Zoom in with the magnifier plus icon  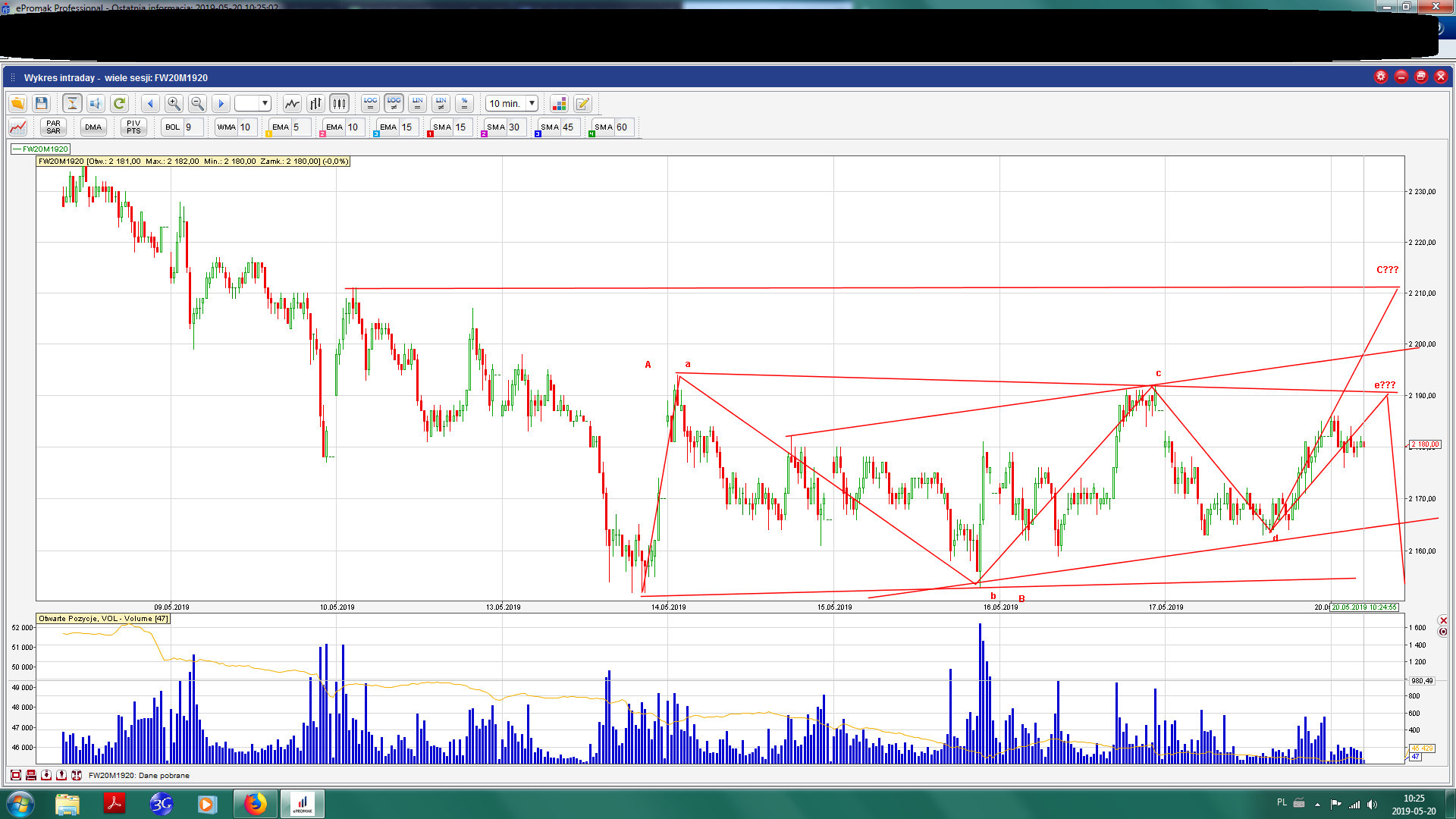(174, 103)
